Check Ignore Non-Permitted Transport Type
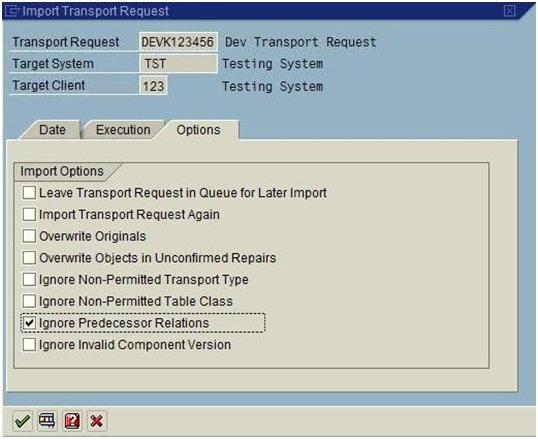Image resolution: width=538 pixels, height=440 pixels. click(x=29, y=279)
